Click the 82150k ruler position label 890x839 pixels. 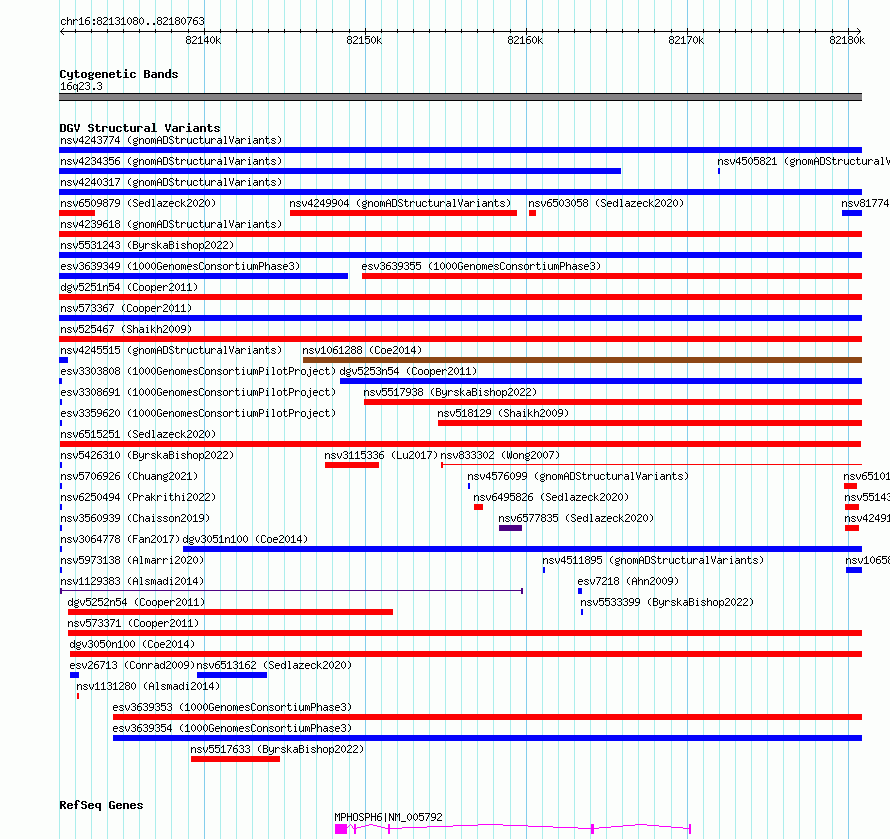tap(364, 40)
